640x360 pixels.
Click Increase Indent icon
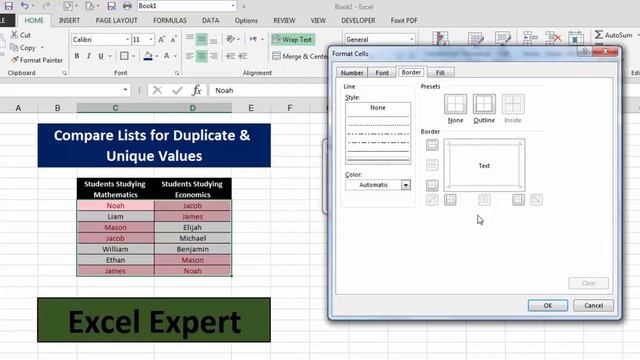click(x=243, y=56)
